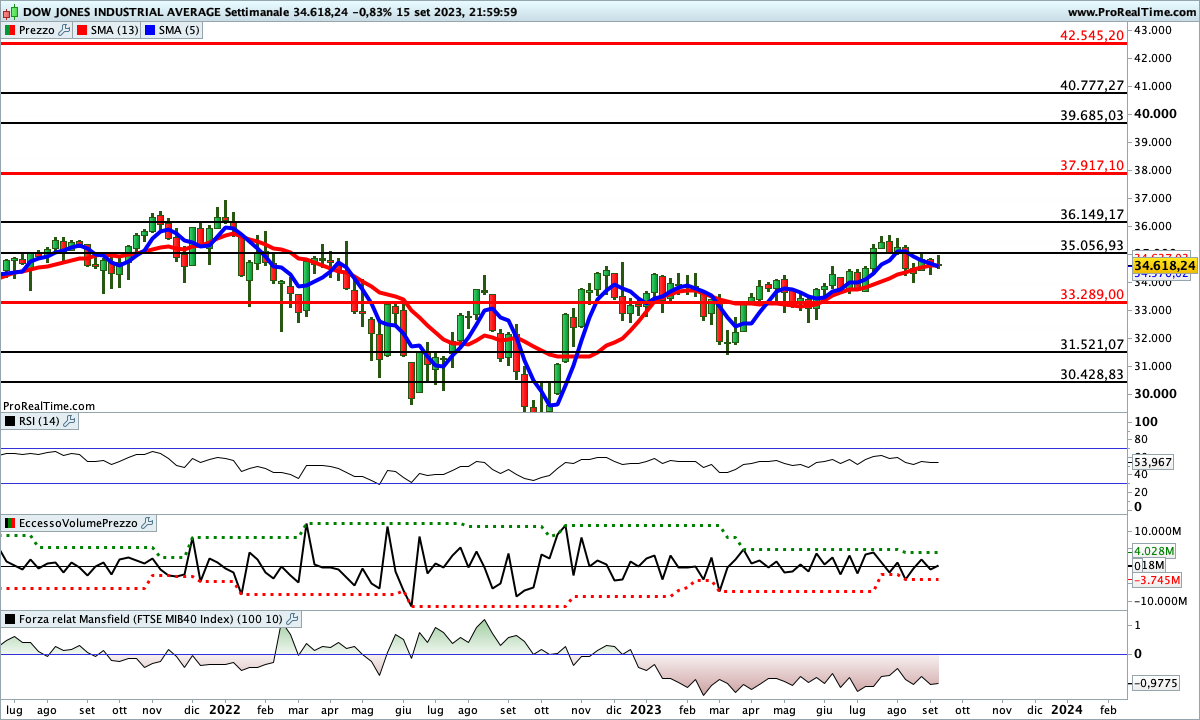Click the red SMA (13) color swatch
The width and height of the screenshot is (1200, 720).
(x=81, y=30)
